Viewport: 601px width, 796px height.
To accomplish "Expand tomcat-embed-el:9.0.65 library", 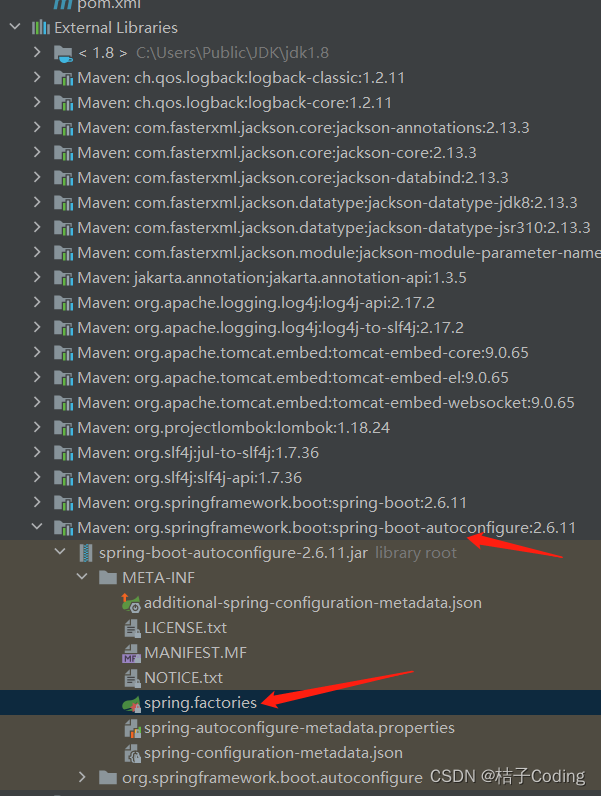I will pos(37,377).
